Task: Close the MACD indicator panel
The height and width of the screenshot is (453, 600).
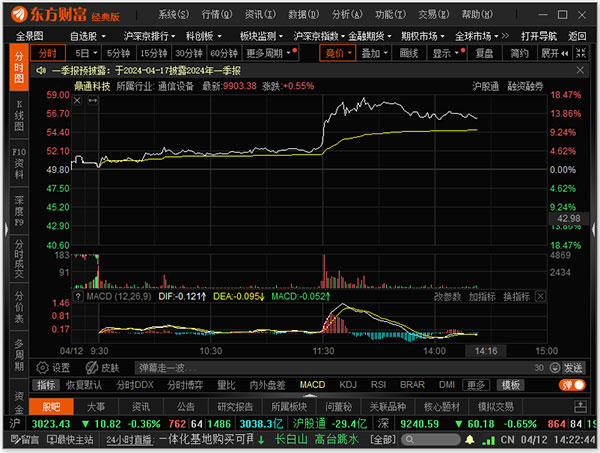Action: pyautogui.click(x=540, y=296)
